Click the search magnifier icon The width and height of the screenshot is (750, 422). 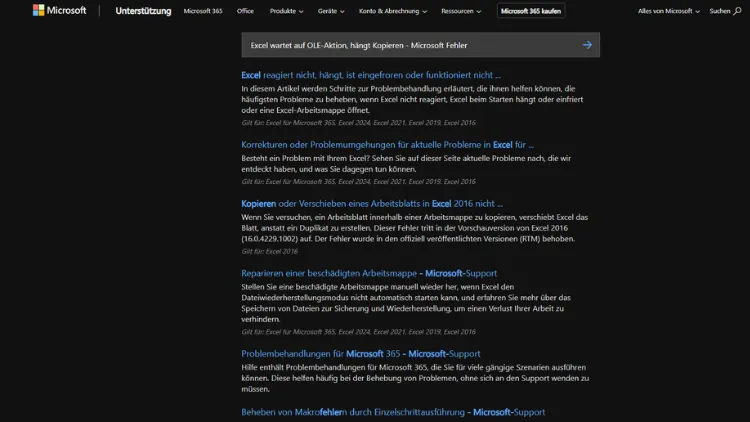tap(737, 11)
